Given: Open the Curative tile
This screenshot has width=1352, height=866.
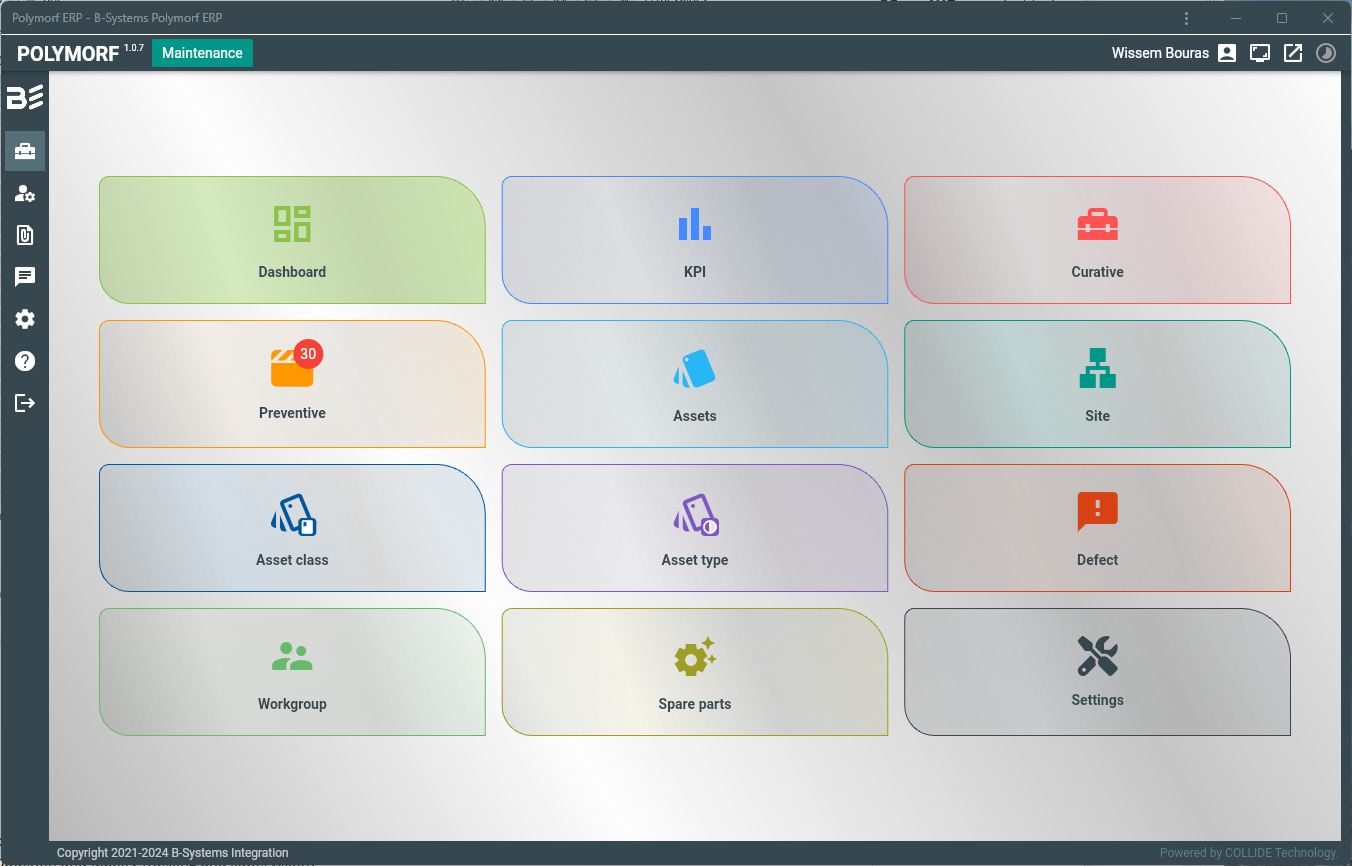Looking at the screenshot, I should 1097,240.
